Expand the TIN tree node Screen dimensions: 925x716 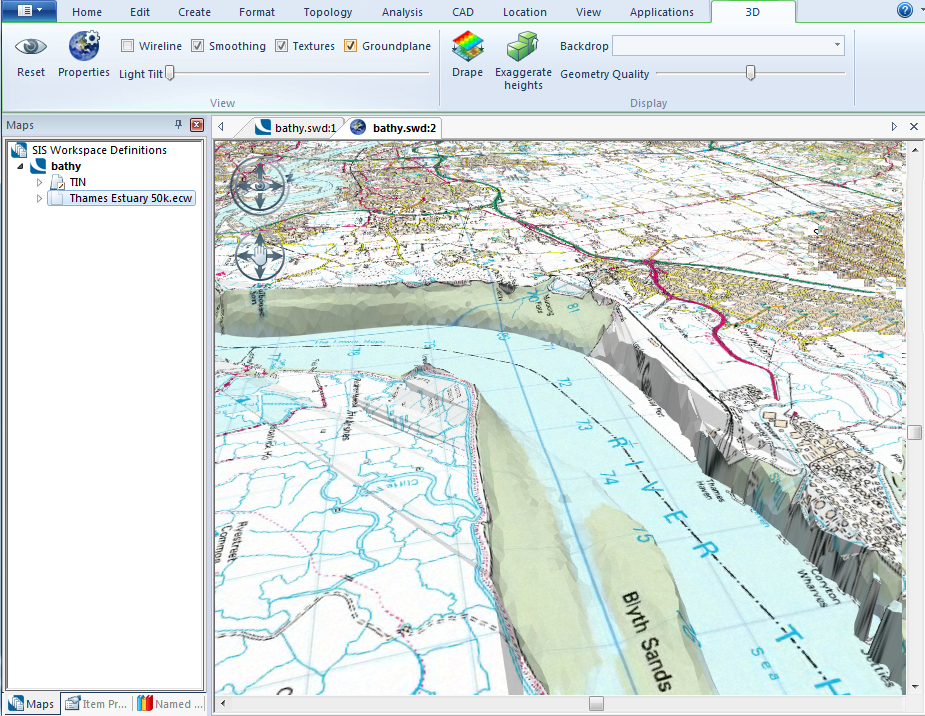[40, 182]
